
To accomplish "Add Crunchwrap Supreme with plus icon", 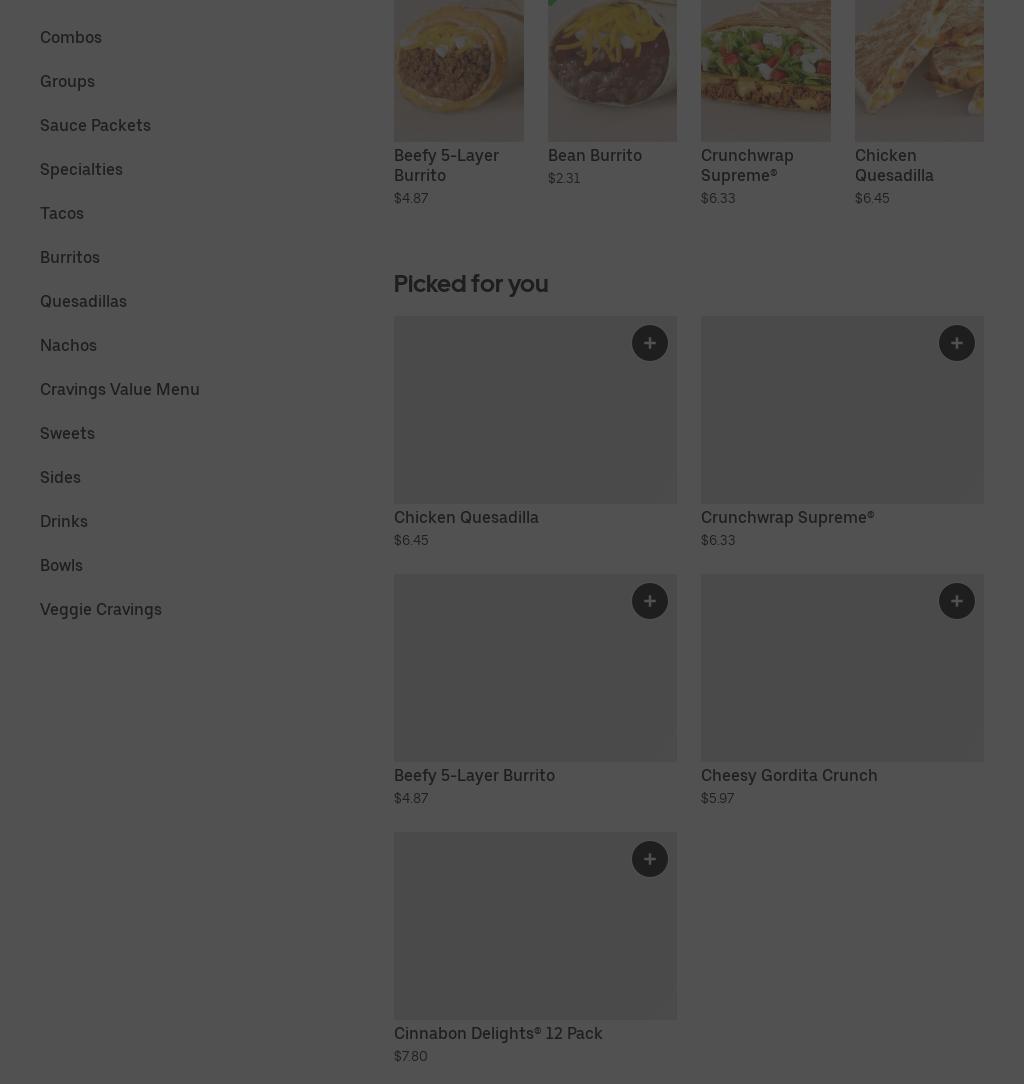I will (956, 343).
